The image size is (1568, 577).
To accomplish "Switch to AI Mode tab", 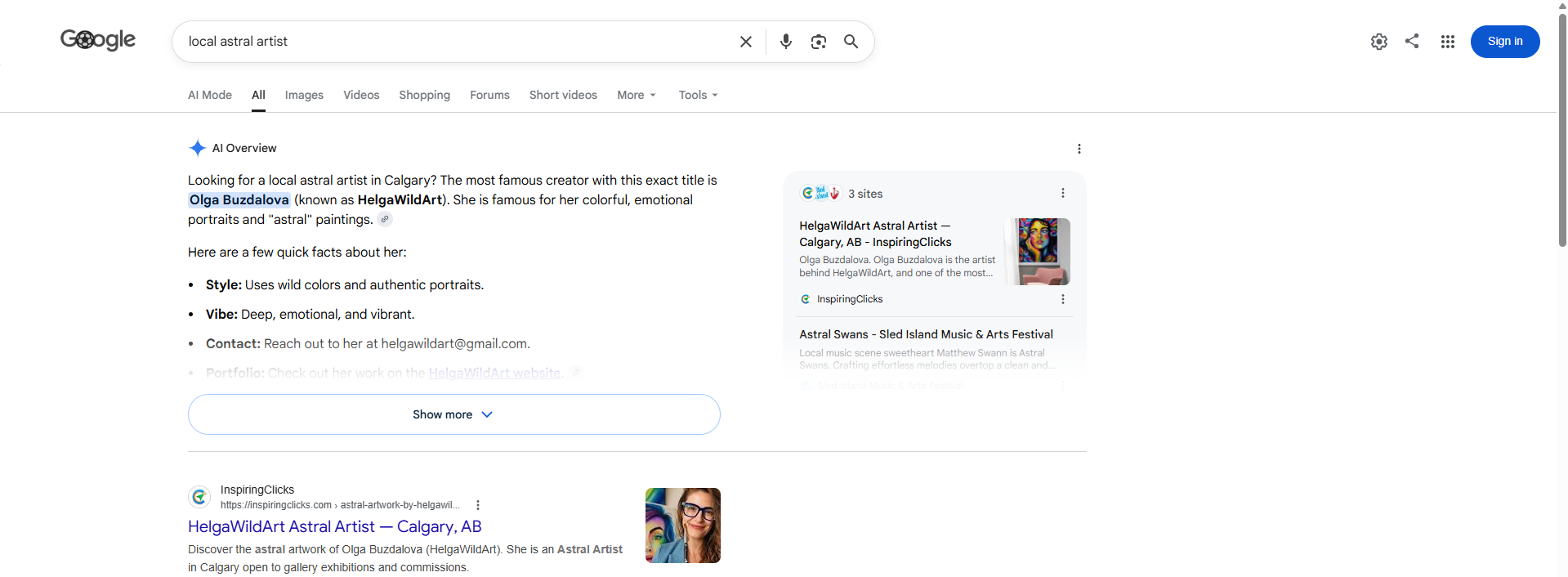I will coord(210,95).
